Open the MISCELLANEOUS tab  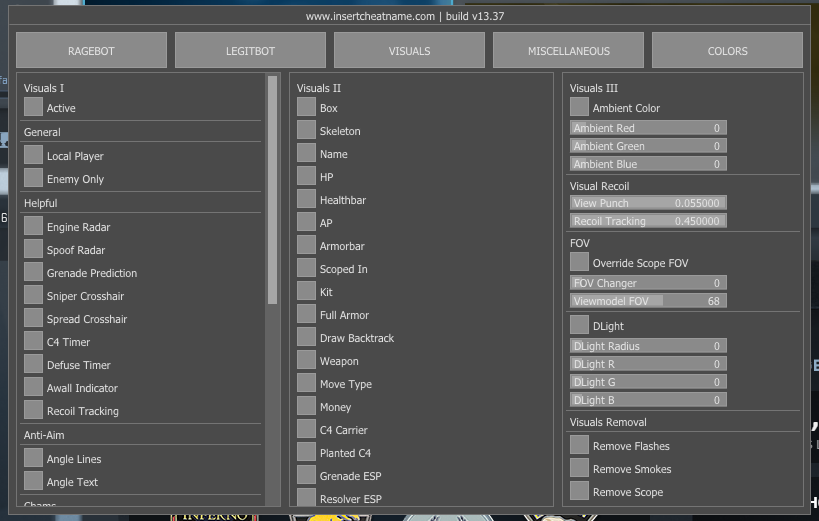pos(568,50)
